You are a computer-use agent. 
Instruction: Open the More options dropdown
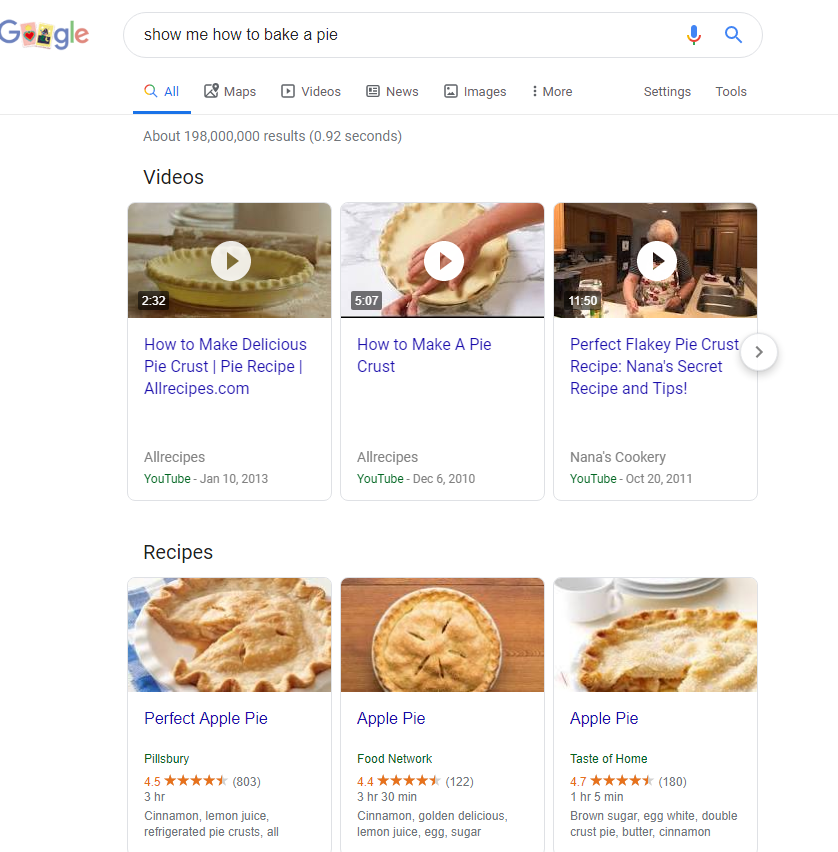[x=550, y=91]
